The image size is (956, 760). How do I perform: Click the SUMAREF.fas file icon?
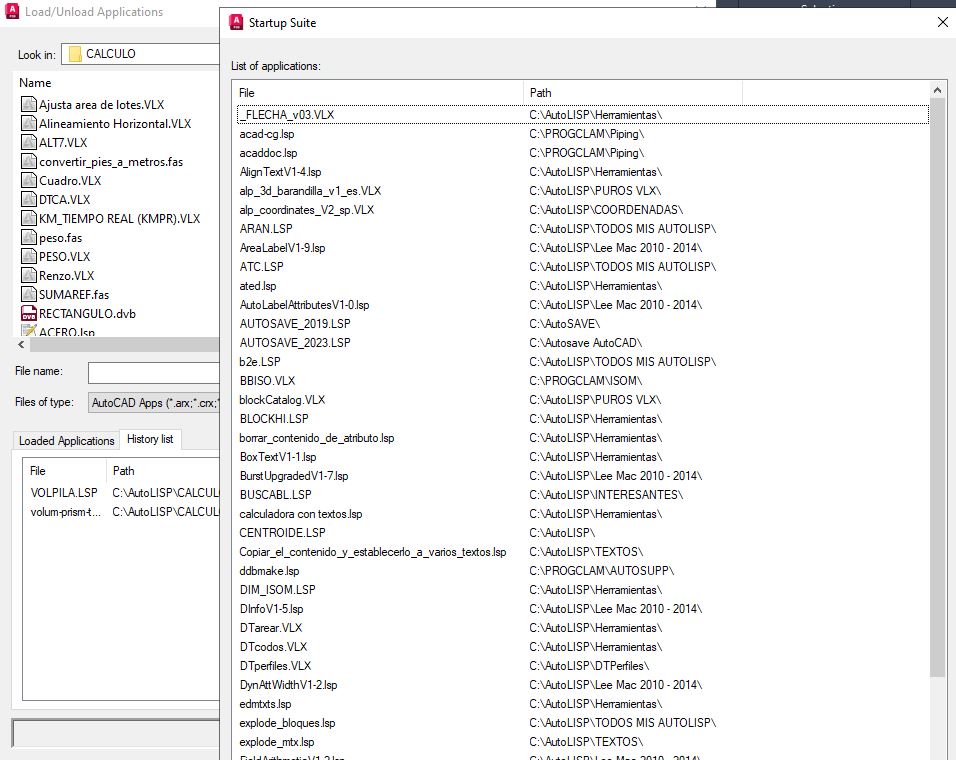click(x=29, y=294)
